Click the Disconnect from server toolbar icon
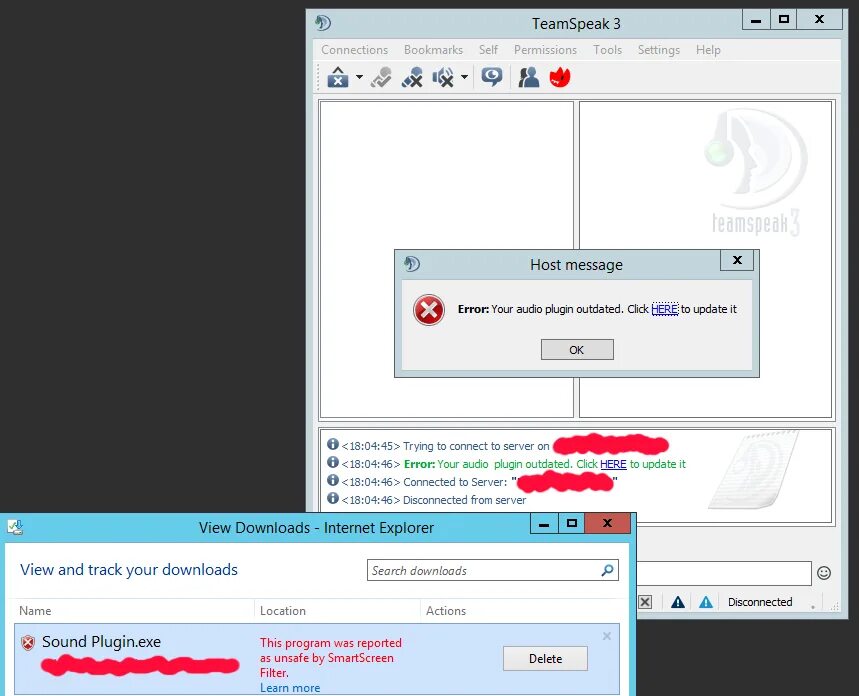Image resolution: width=859 pixels, height=696 pixels. coord(381,77)
